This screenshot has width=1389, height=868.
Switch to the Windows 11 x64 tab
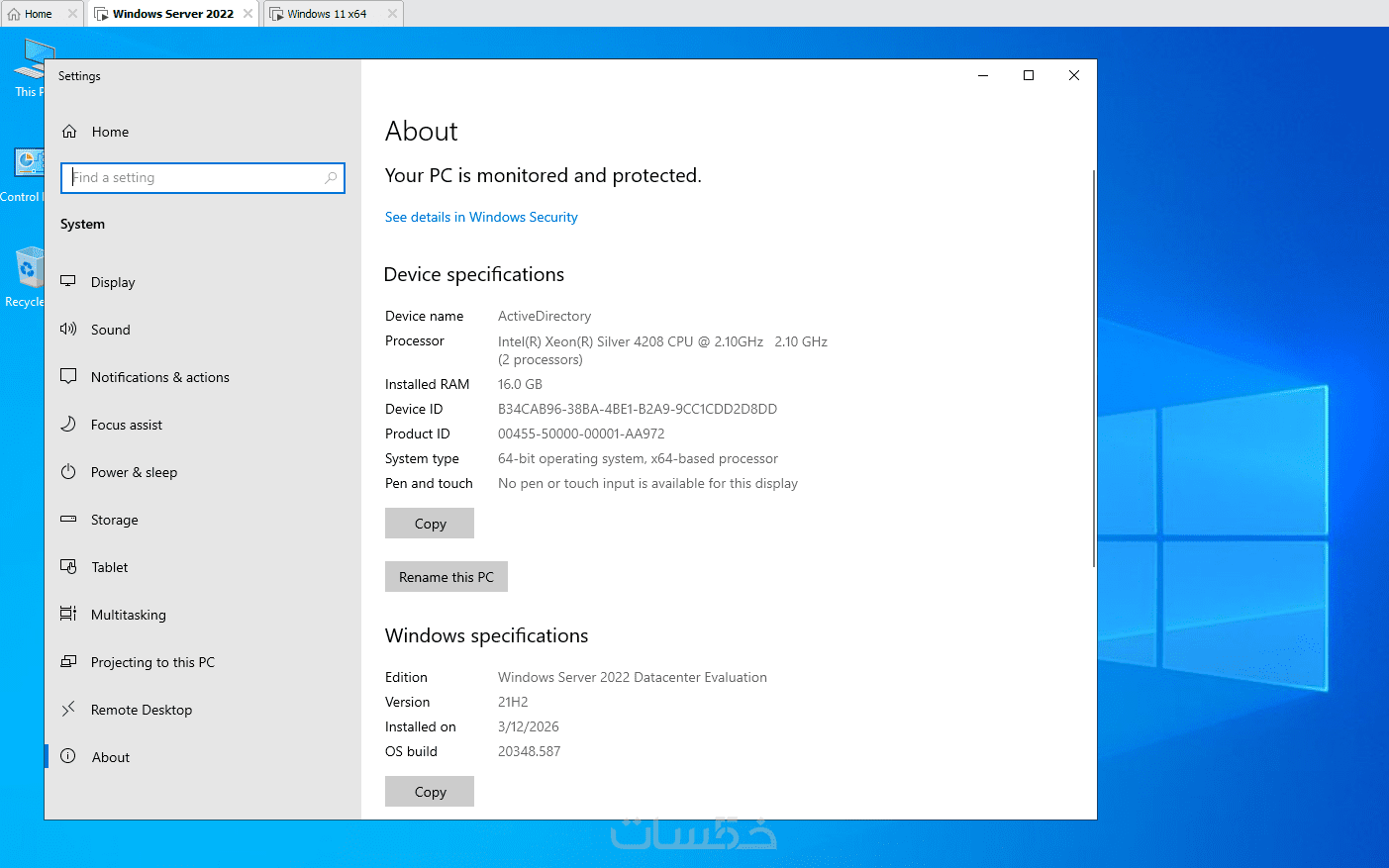pyautogui.click(x=334, y=14)
